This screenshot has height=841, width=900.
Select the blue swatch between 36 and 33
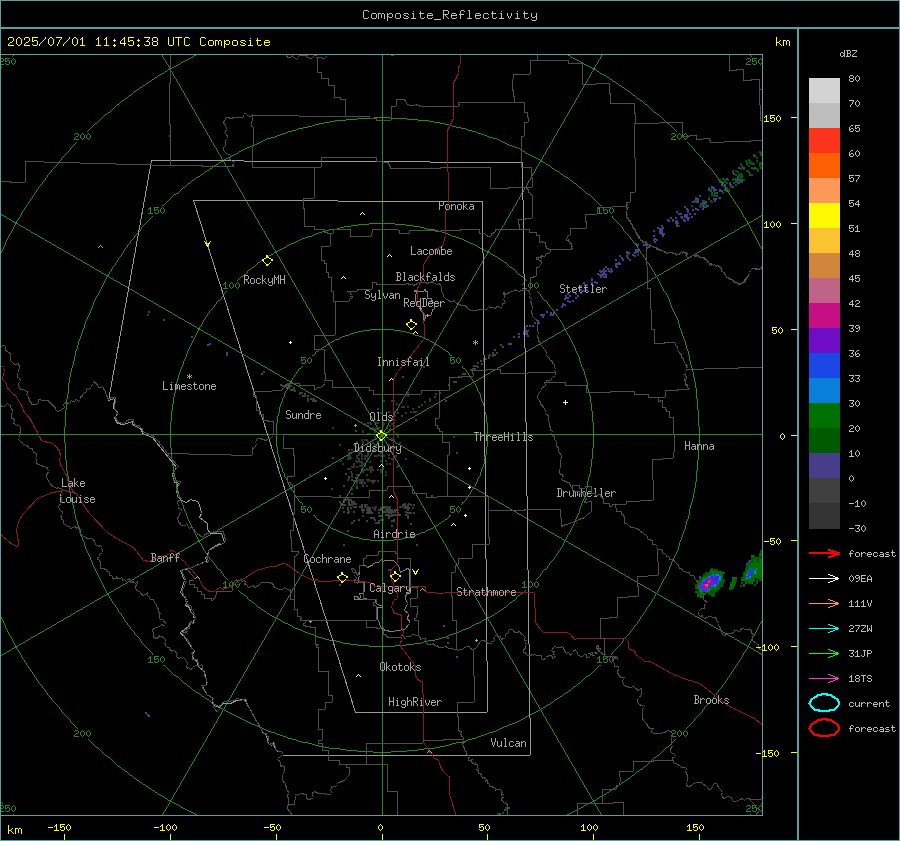[824, 366]
